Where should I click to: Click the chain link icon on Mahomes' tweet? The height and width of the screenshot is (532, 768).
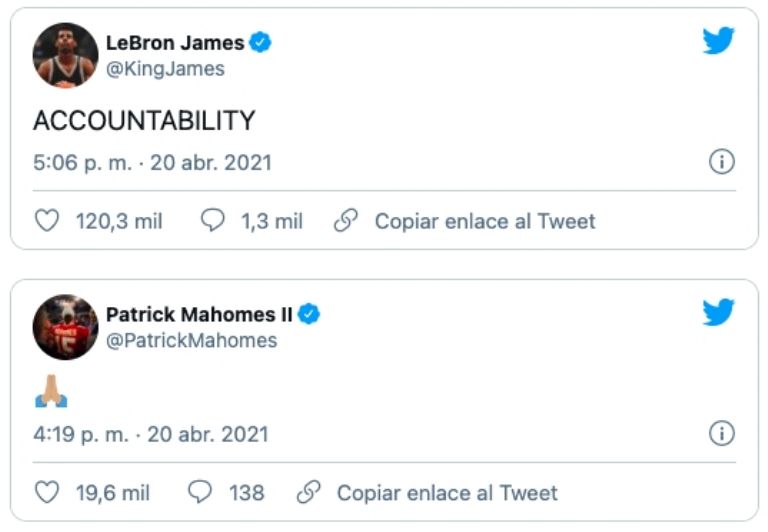[309, 492]
